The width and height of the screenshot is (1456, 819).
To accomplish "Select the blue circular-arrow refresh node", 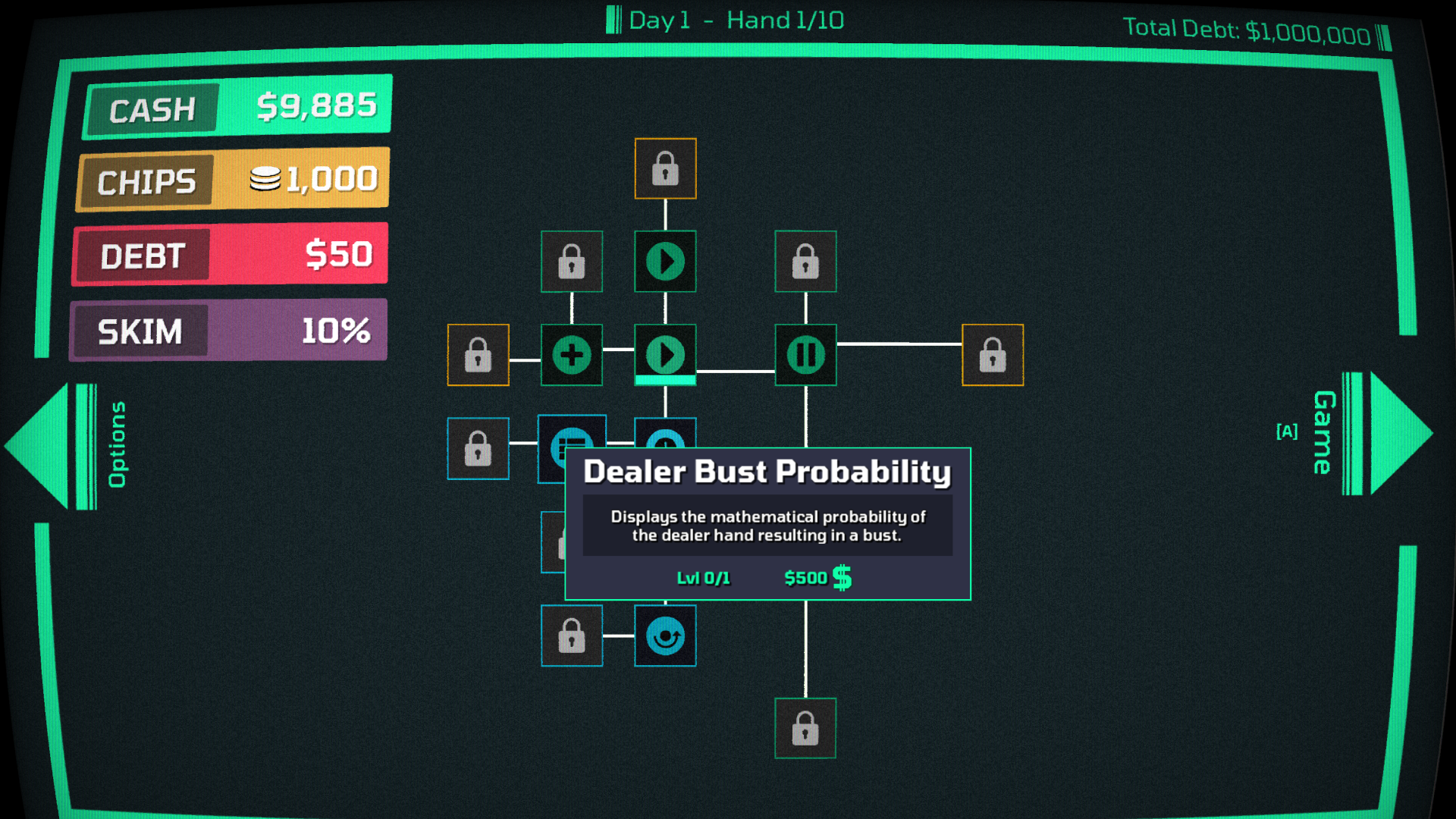I will [x=665, y=635].
